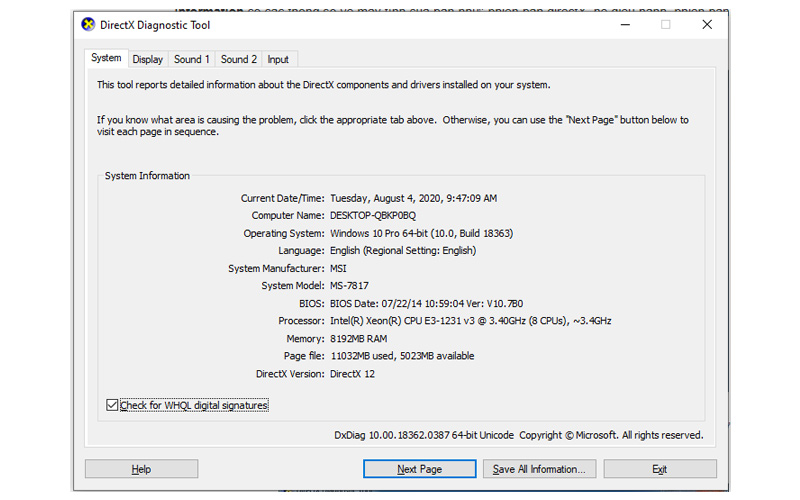800x500 pixels.
Task: Click the Windows 10 Pro 64-bit text
Action: tap(421, 233)
